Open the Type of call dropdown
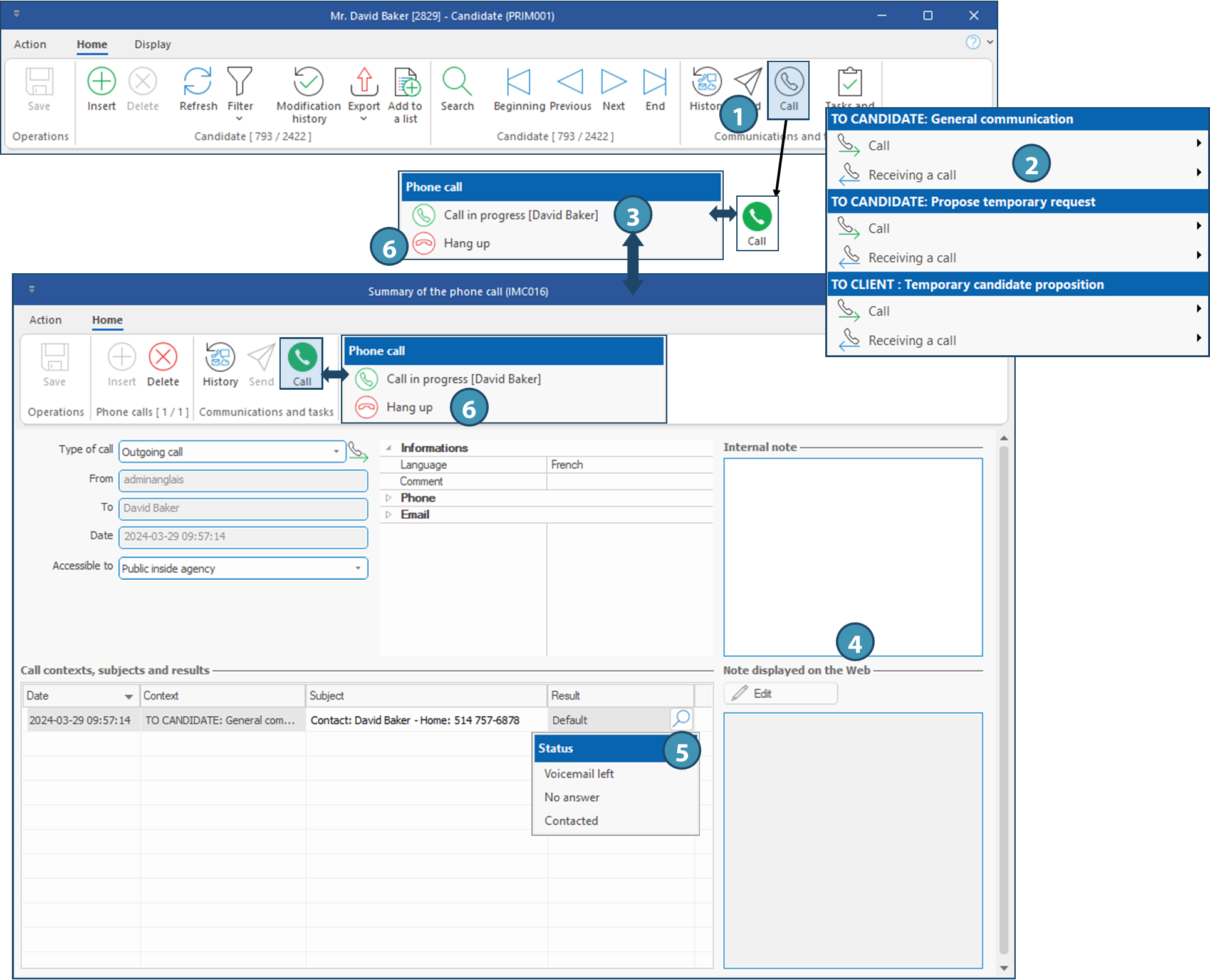1210x980 pixels. 336,452
